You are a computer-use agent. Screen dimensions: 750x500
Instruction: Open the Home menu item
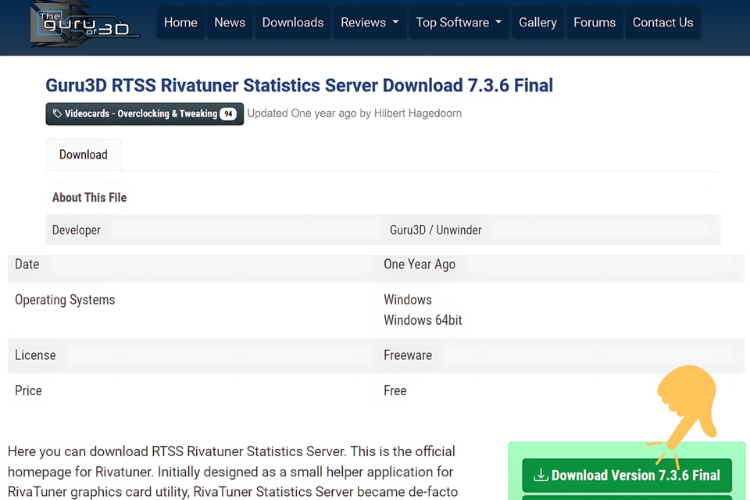click(180, 22)
